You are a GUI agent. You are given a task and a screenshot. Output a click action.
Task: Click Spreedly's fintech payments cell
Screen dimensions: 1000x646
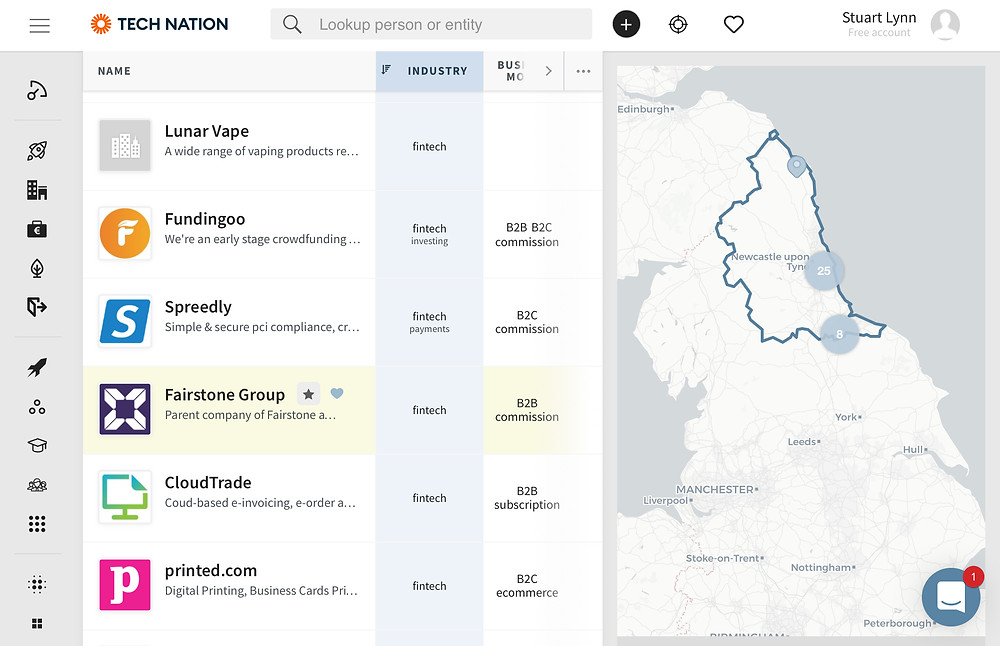coord(429,322)
